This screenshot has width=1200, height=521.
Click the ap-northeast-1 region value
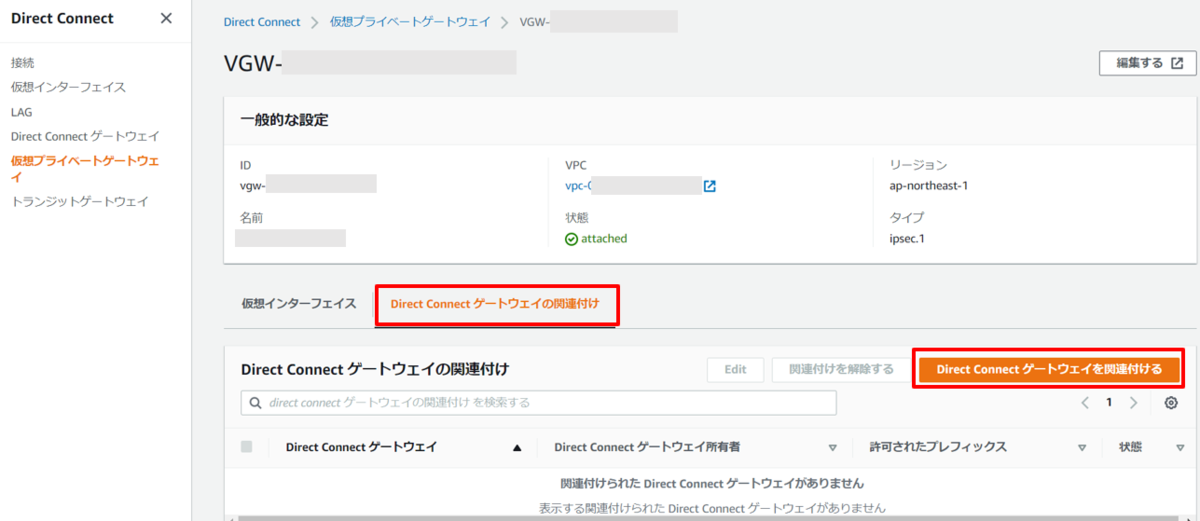(x=929, y=186)
